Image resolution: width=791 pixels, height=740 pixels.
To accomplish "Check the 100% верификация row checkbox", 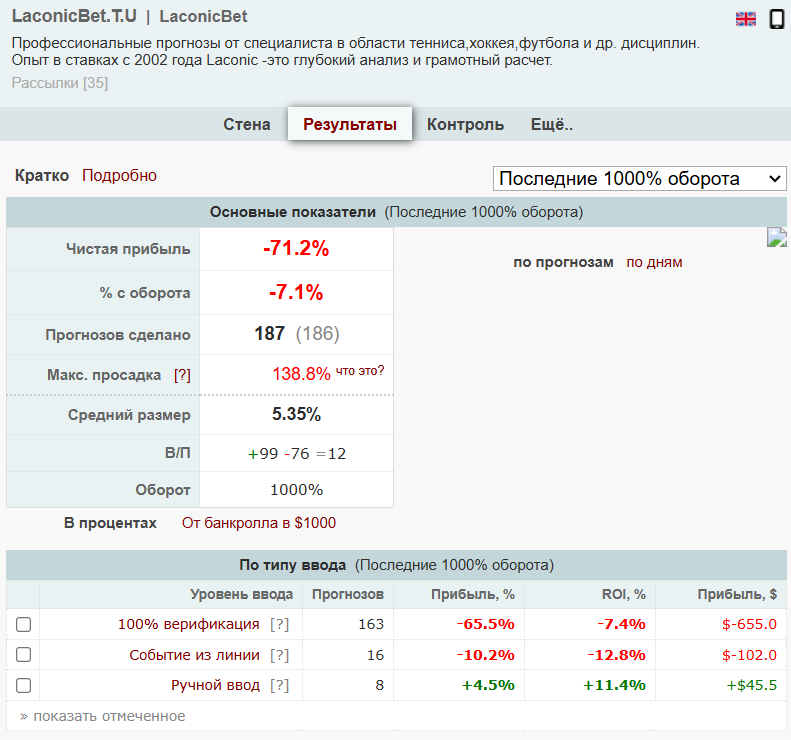I will coord(24,624).
